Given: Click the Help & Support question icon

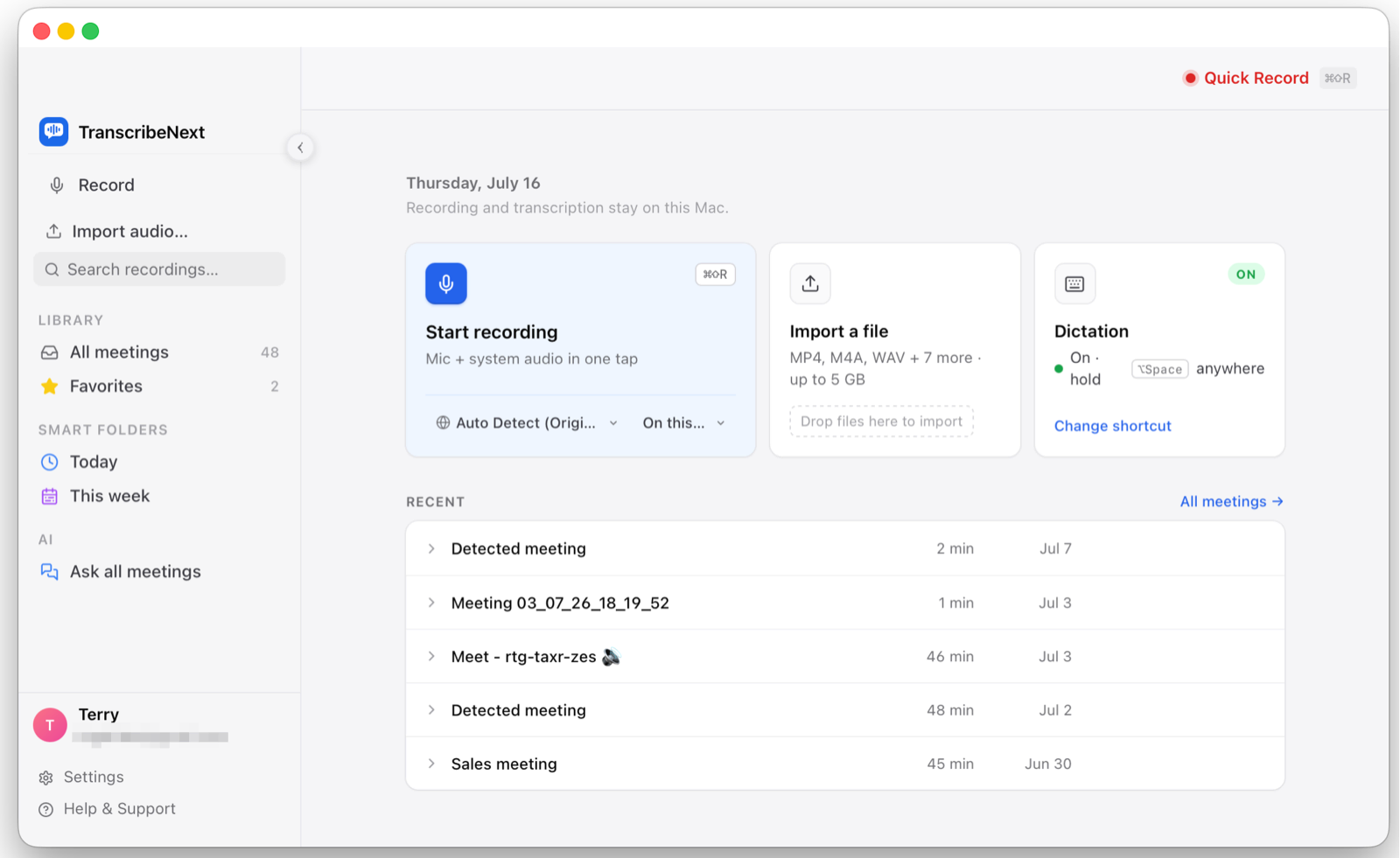Looking at the screenshot, I should pos(46,810).
